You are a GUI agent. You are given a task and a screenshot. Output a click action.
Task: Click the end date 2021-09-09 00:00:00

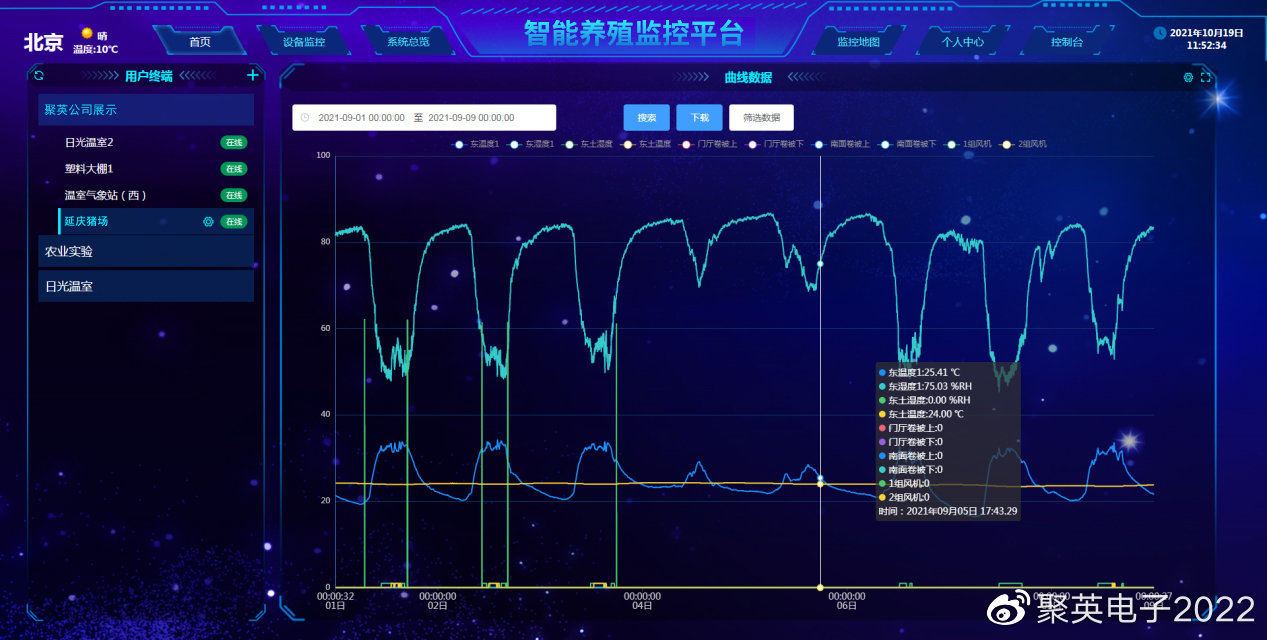click(x=471, y=118)
